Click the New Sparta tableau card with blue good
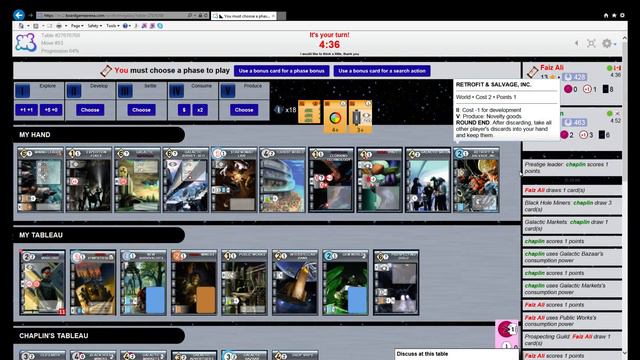This screenshot has width=640, height=360. 144,282
